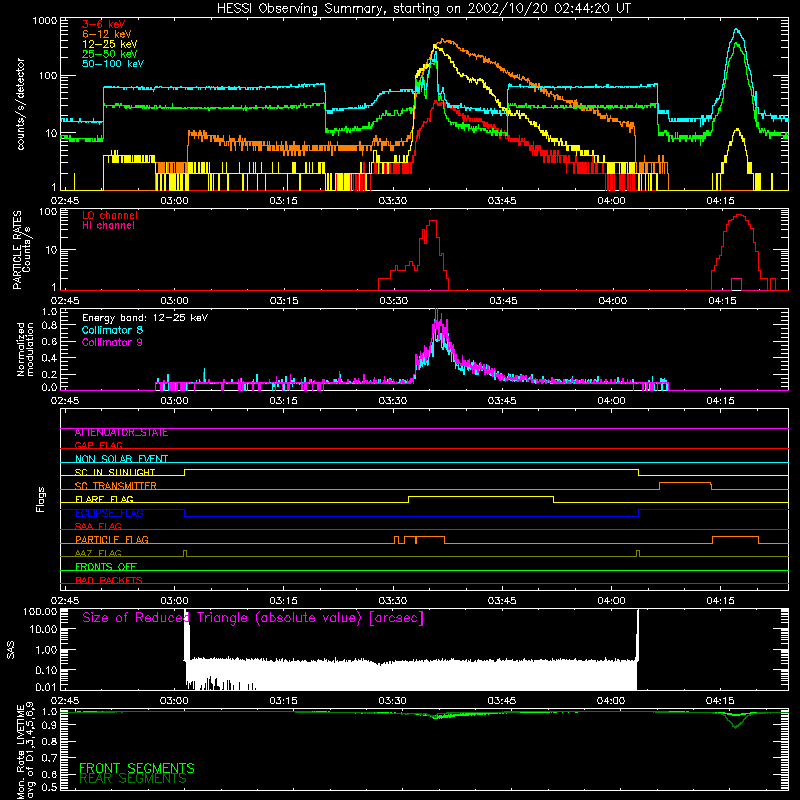Click the FLARE_FLAG label
Image resolution: width=800 pixels, height=800 pixels.
[104, 499]
